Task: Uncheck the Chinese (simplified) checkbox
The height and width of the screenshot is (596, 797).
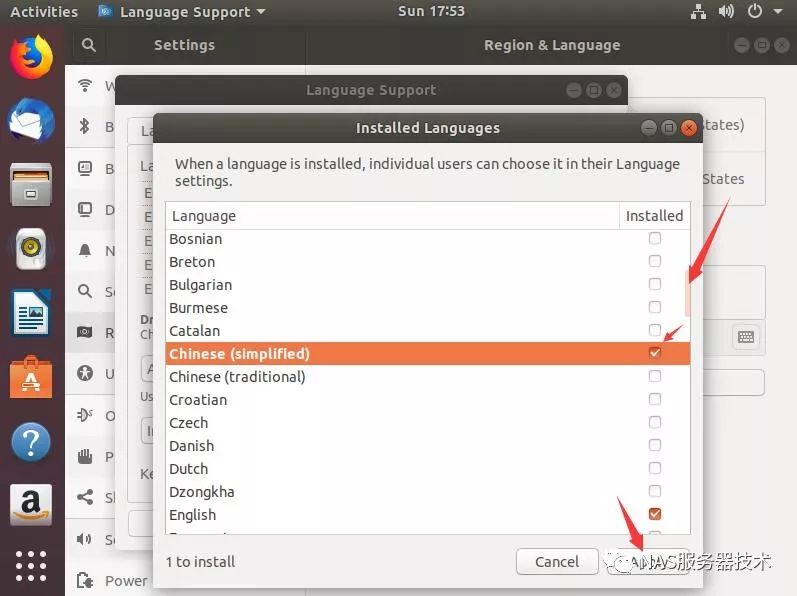Action: [655, 353]
